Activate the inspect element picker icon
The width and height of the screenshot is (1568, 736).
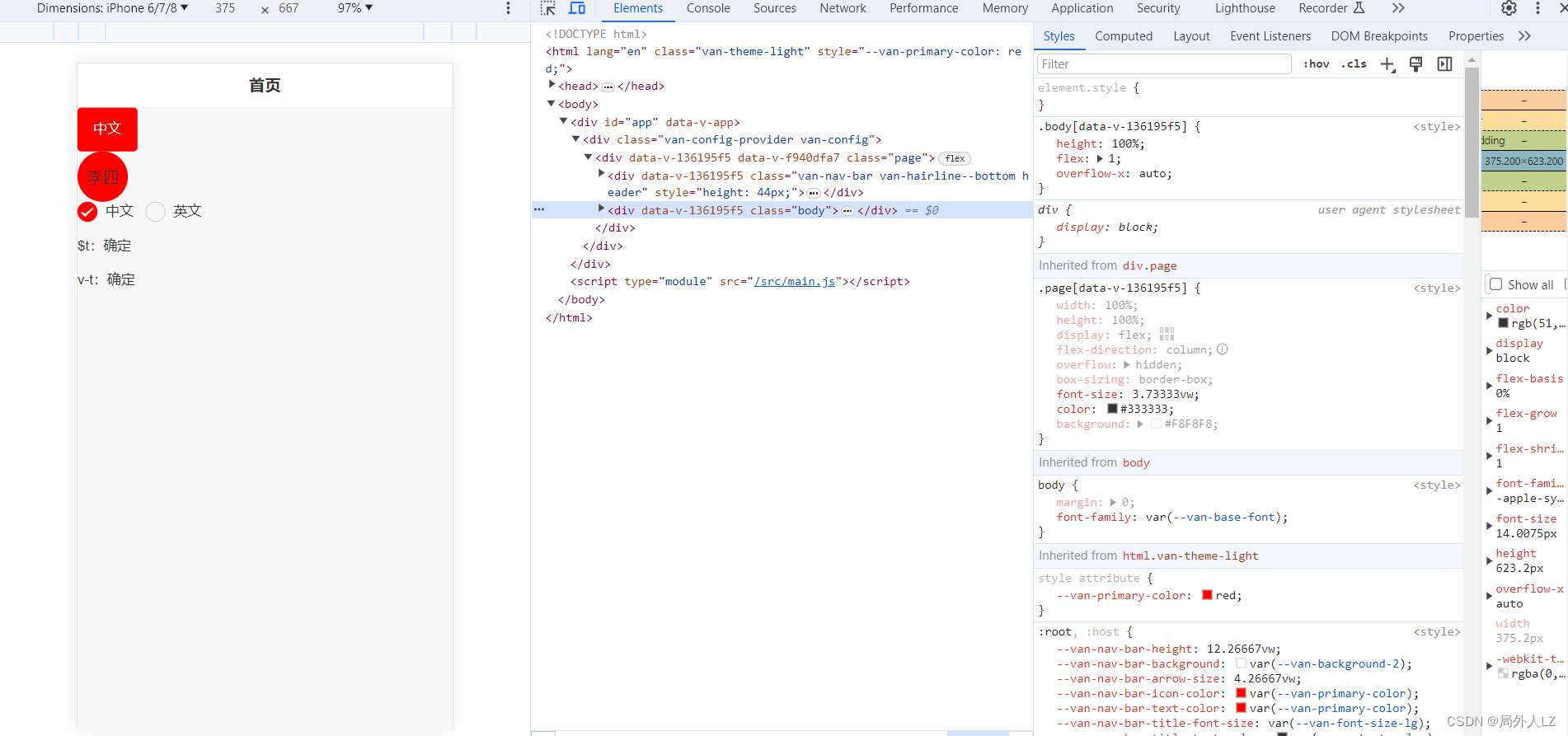(548, 8)
